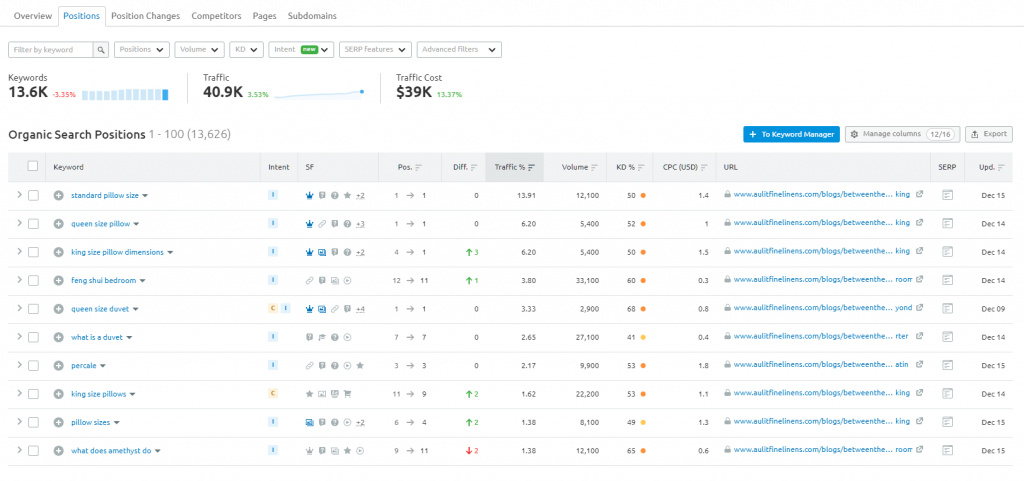Open the Competitors tab
Image resolution: width=1024 pixels, height=481 pixels.
(216, 16)
